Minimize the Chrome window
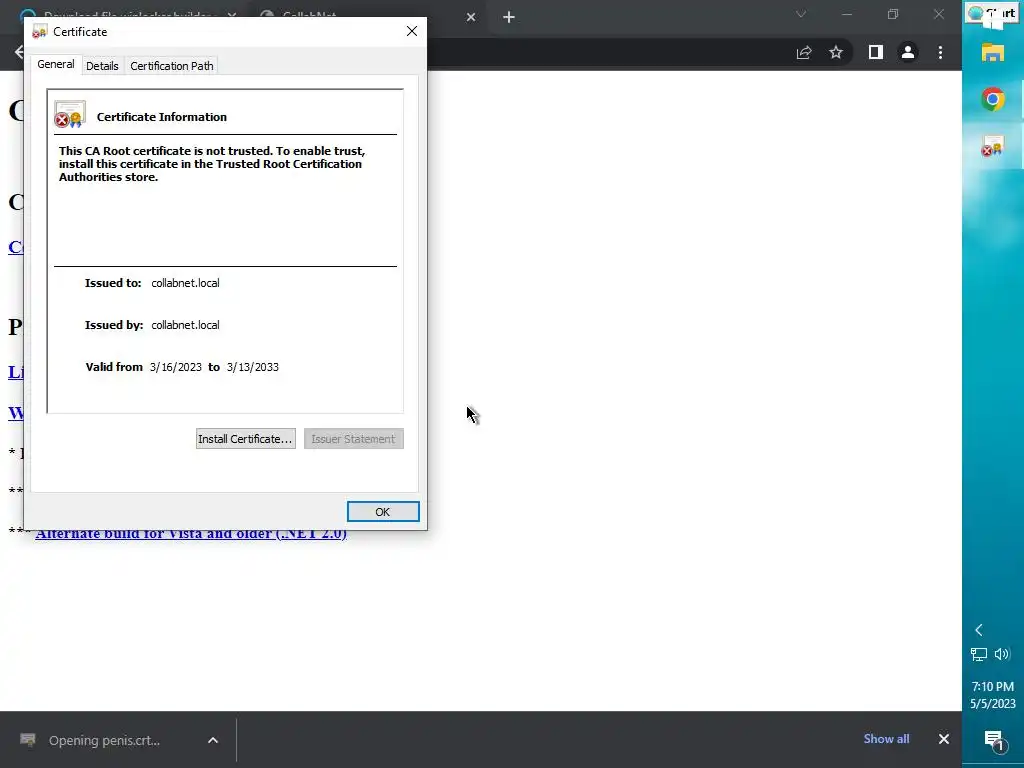This screenshot has width=1024, height=768. coord(847,14)
